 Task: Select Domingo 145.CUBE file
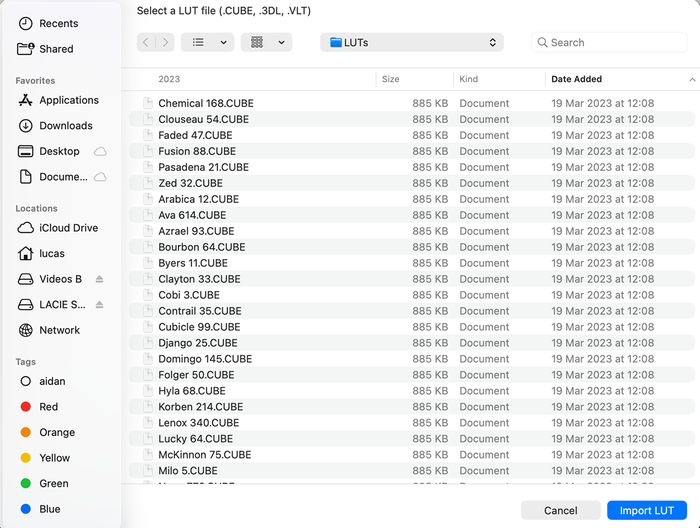(x=412, y=359)
